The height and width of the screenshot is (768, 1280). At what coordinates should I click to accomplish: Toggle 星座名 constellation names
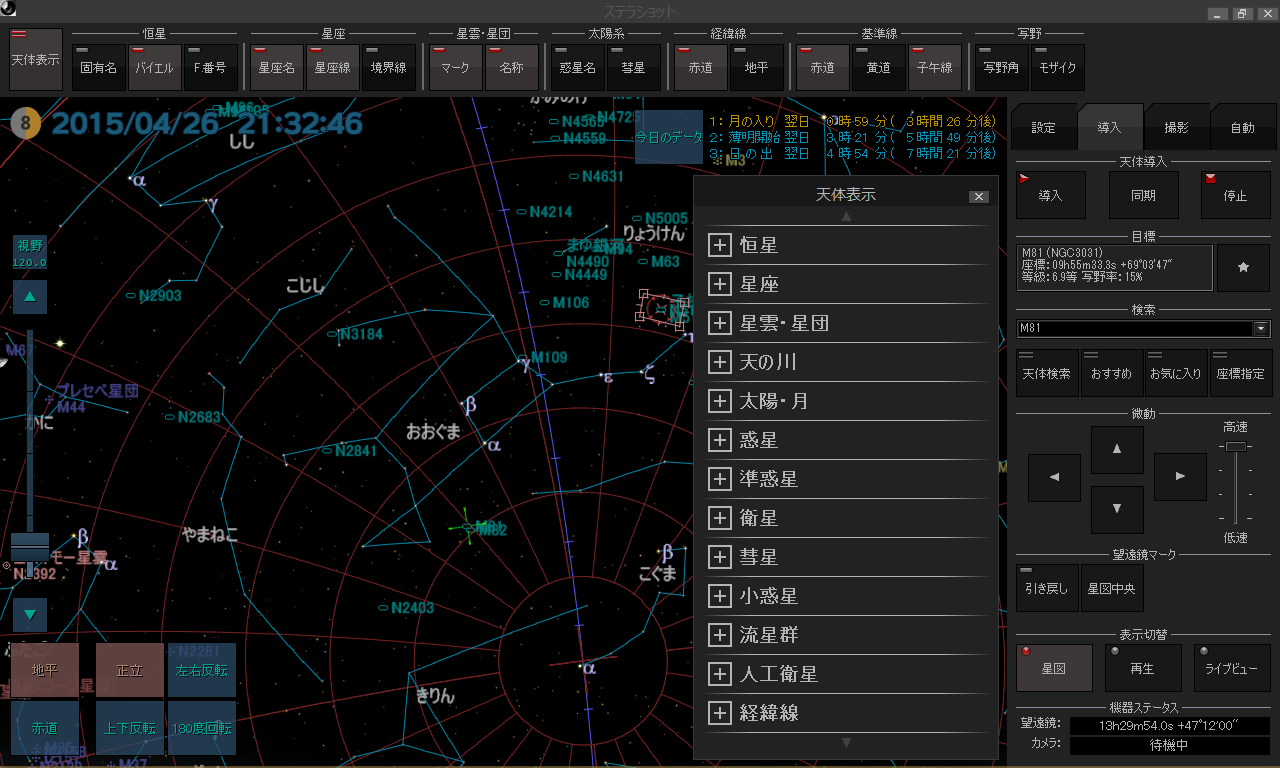point(277,67)
